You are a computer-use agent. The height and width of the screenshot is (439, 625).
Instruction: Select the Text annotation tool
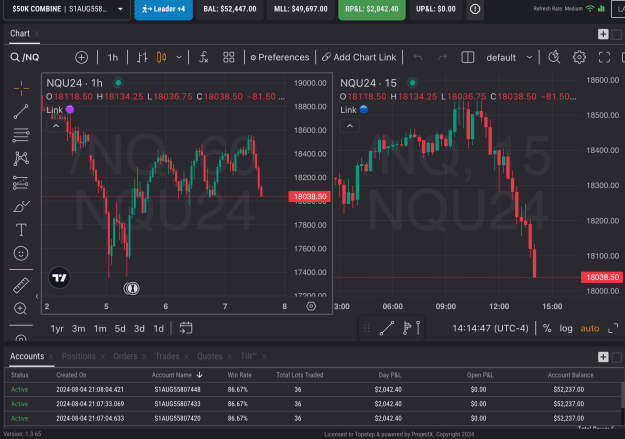tap(21, 230)
